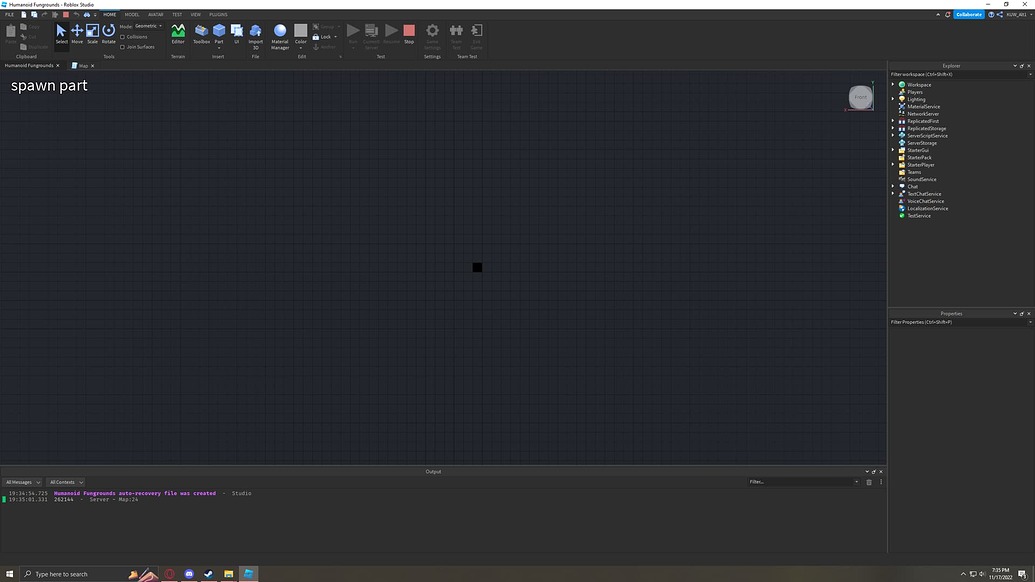Open the VIEW ribbon tab
Image resolution: width=1035 pixels, height=582 pixels.
pos(196,14)
